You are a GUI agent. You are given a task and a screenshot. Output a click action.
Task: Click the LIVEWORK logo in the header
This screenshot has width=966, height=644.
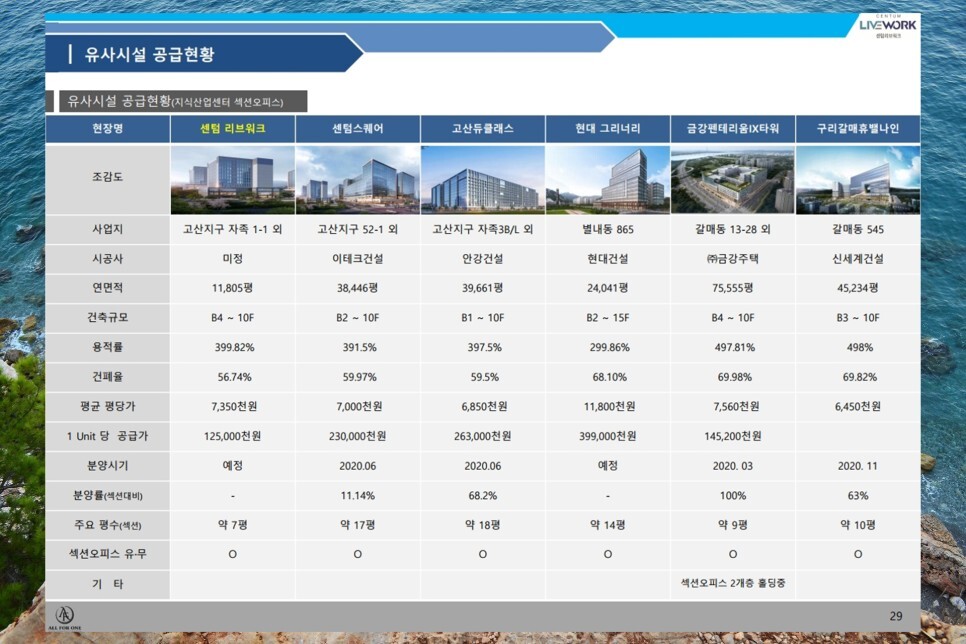tap(887, 26)
